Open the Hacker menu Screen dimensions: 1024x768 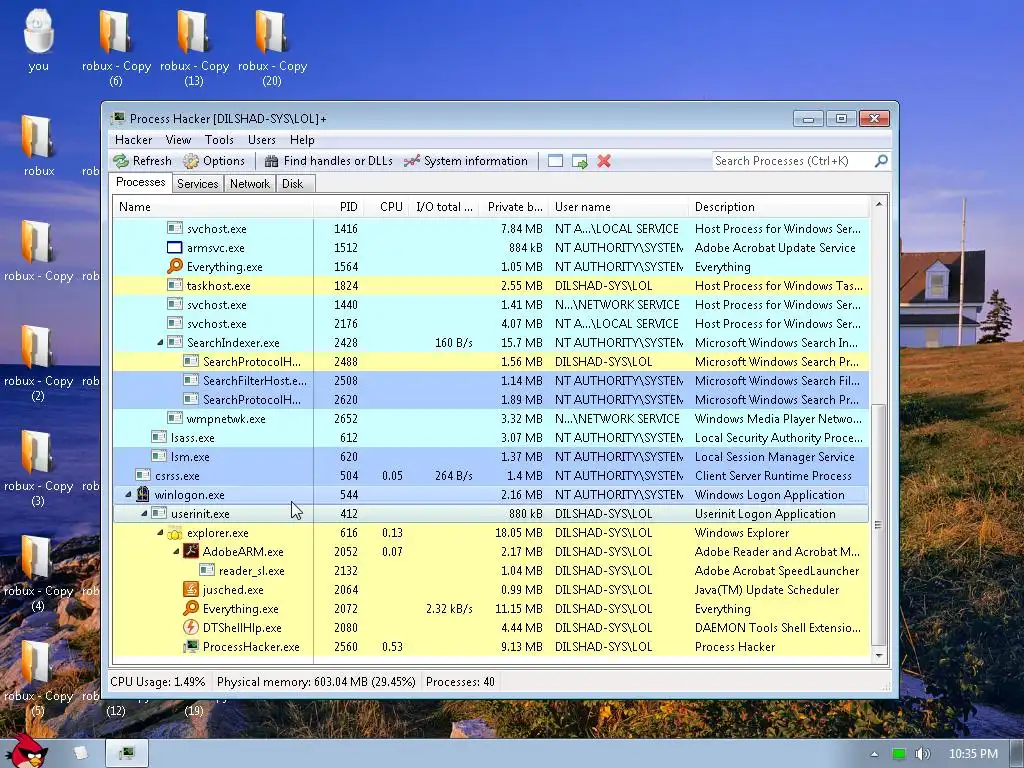point(133,140)
